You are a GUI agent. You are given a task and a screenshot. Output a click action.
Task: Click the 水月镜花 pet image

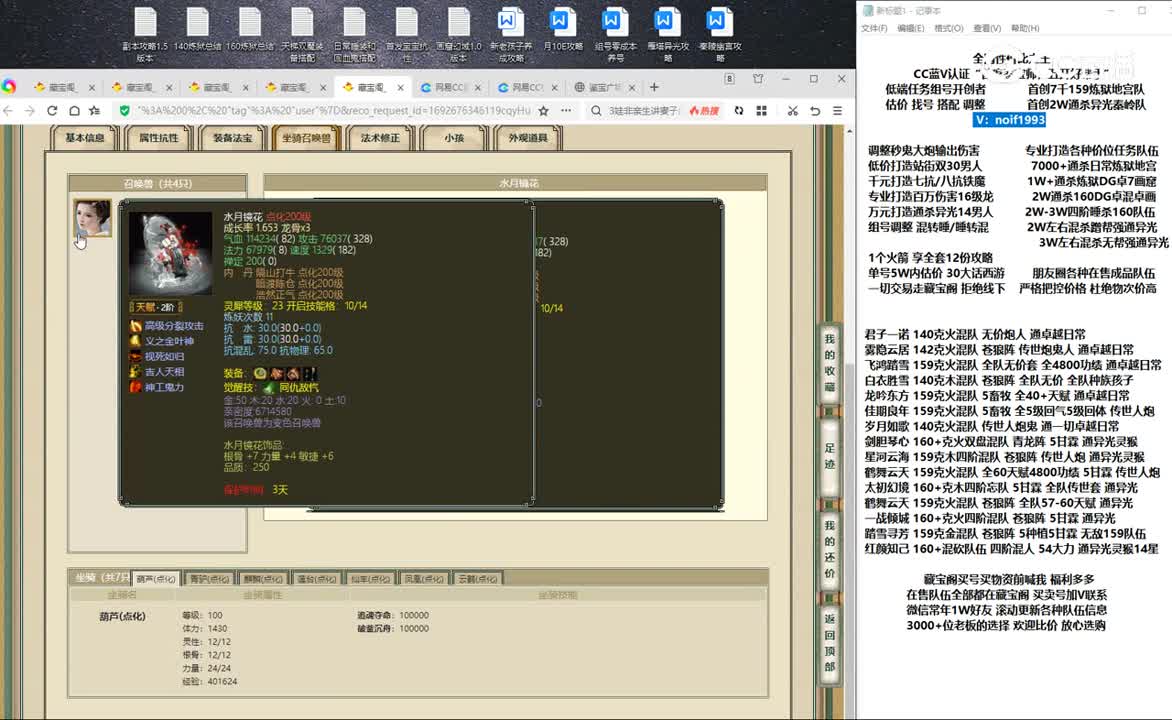170,253
